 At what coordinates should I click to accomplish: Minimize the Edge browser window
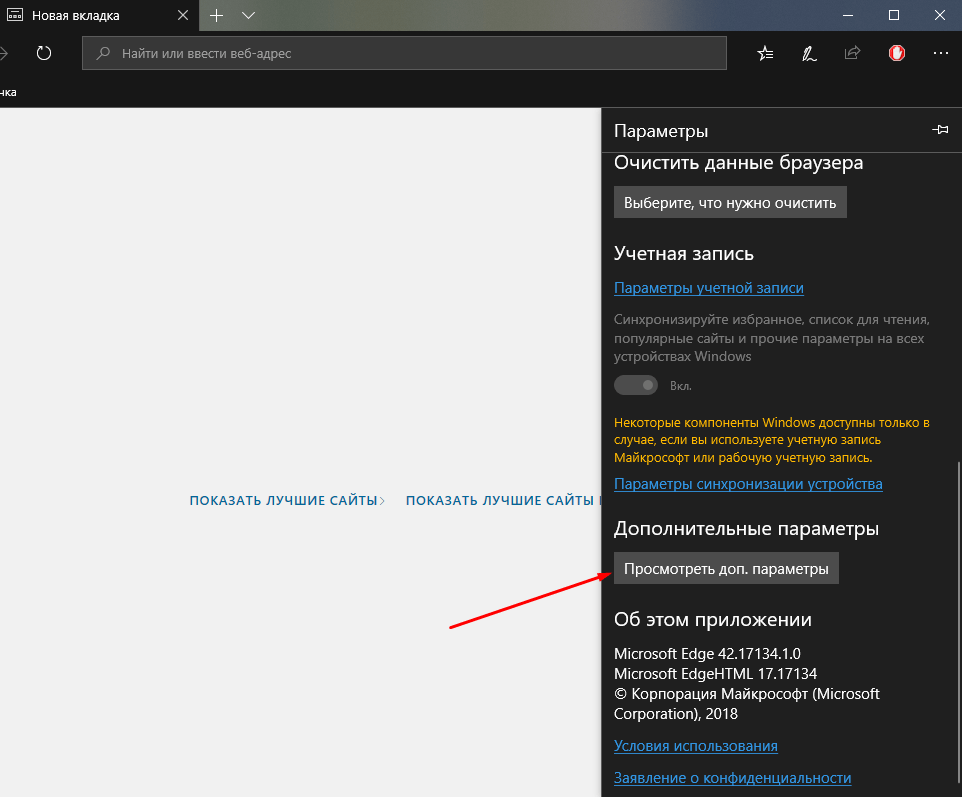(x=848, y=15)
